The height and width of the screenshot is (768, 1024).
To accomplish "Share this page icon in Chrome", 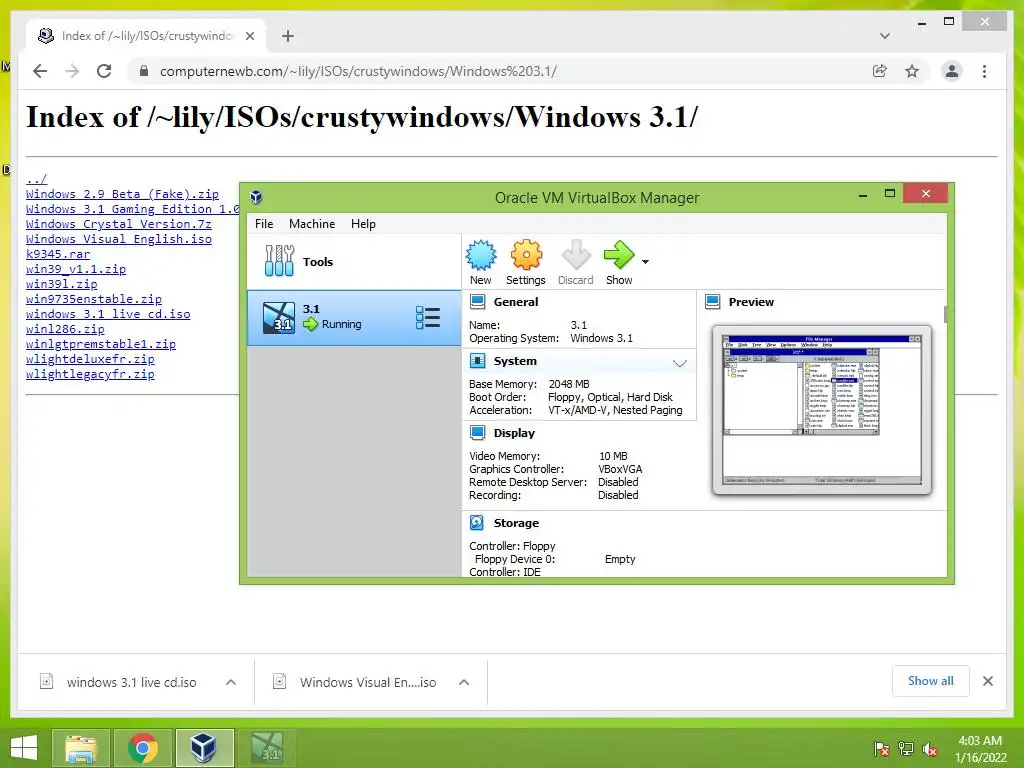I will pyautogui.click(x=880, y=71).
